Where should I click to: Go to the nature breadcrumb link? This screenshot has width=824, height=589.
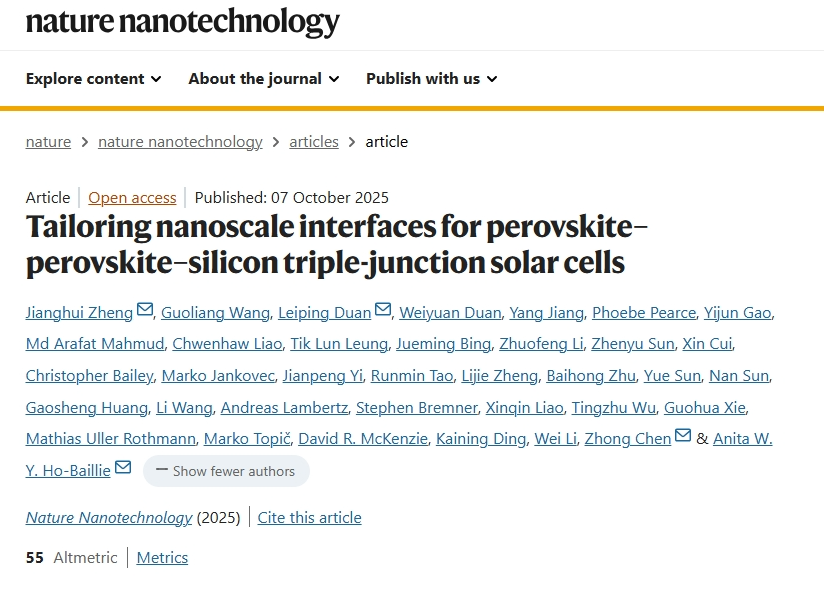click(x=48, y=142)
